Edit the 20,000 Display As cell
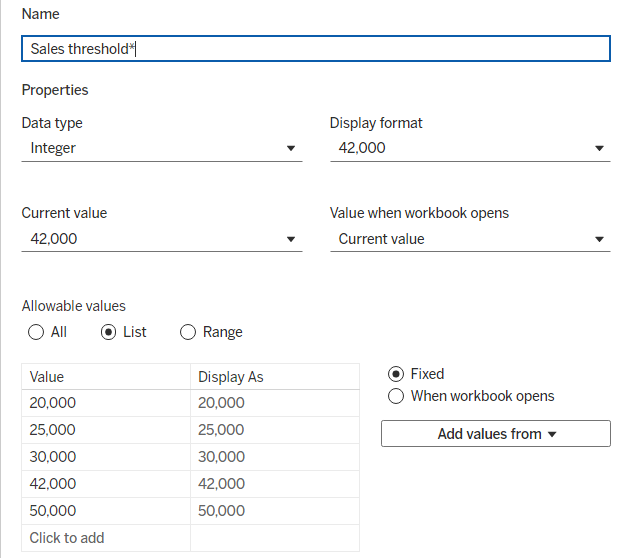The width and height of the screenshot is (630, 558). pyautogui.click(x=274, y=403)
